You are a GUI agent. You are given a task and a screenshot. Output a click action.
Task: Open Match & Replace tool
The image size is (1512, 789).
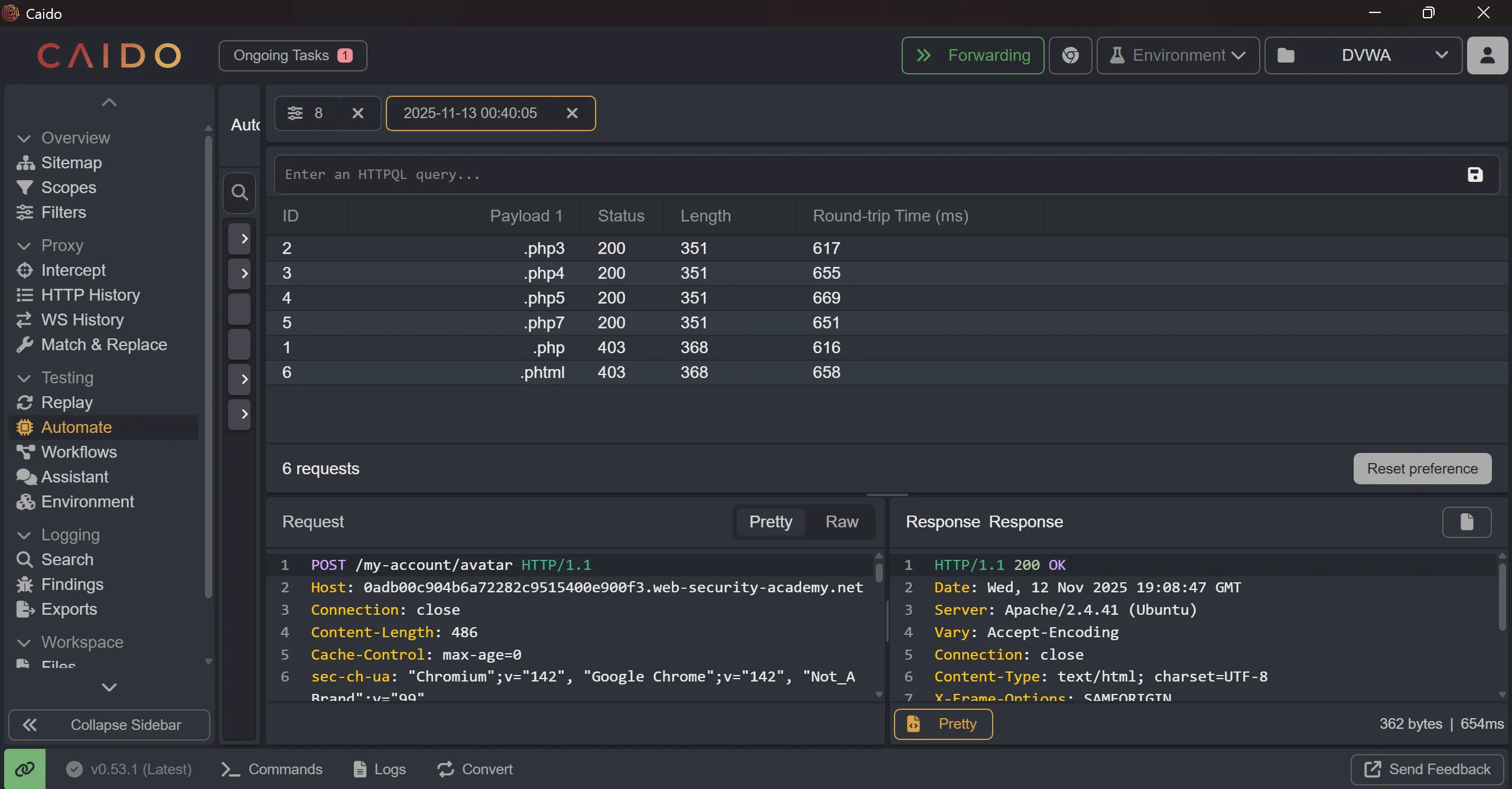tap(103, 344)
